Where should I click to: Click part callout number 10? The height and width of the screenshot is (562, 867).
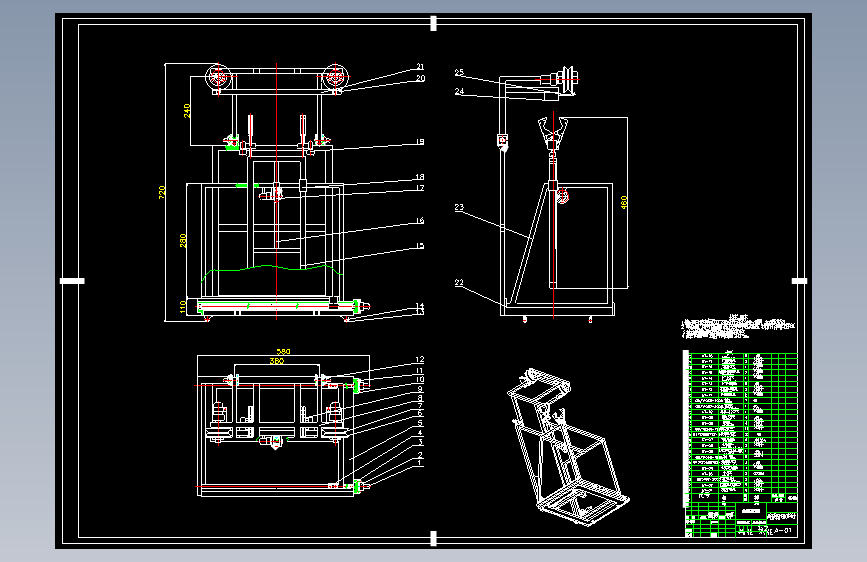click(x=420, y=379)
